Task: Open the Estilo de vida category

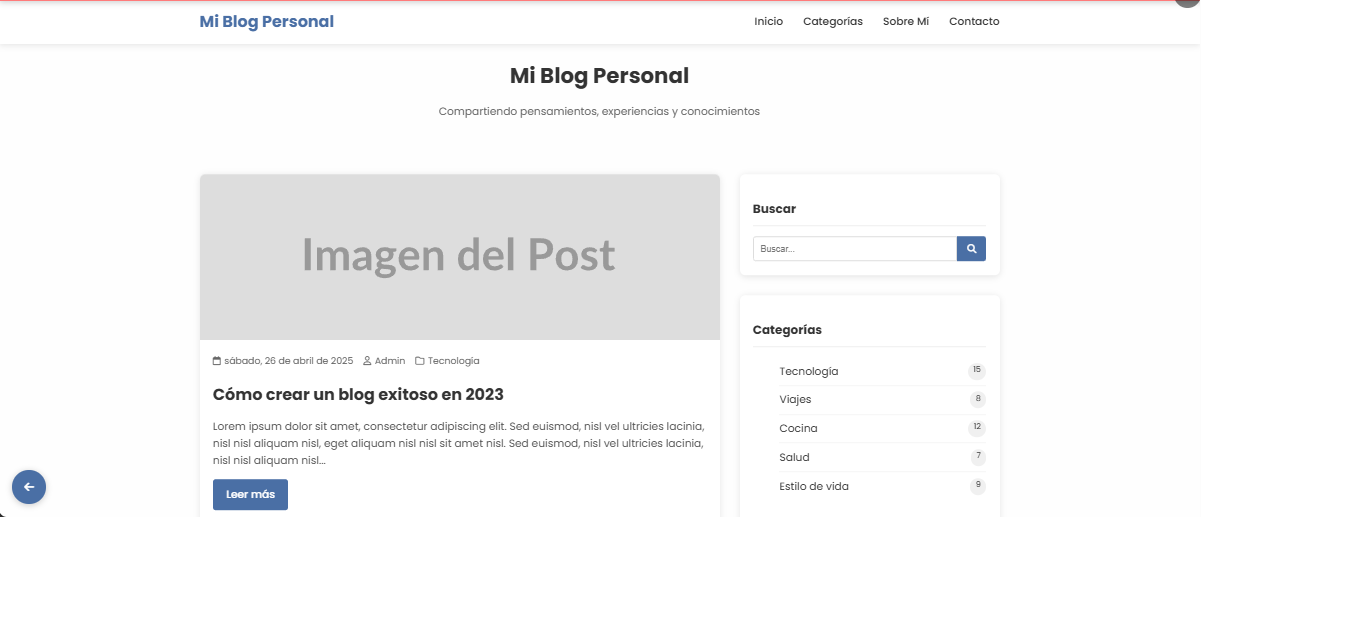Action: 813,487
